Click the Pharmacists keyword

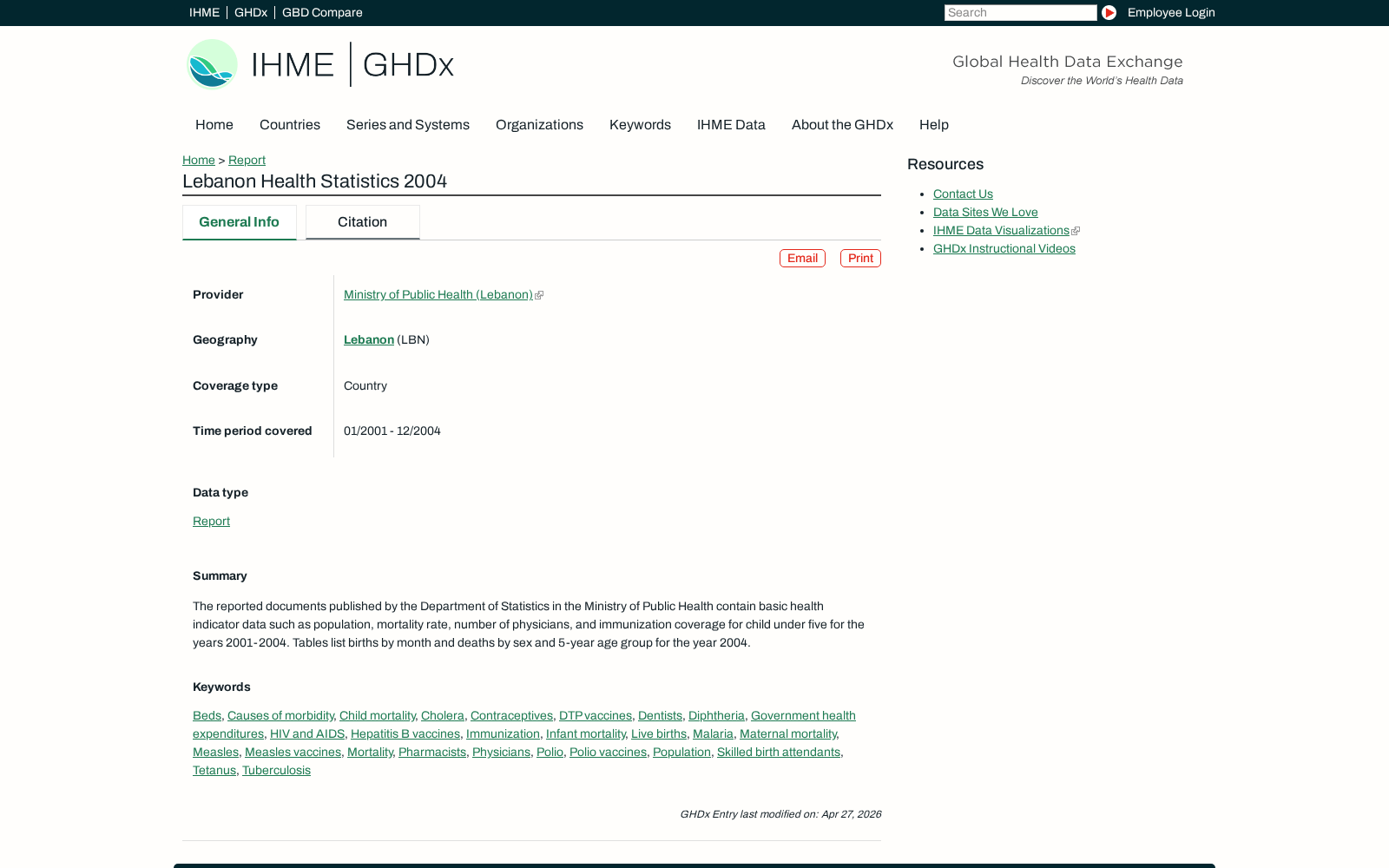pyautogui.click(x=432, y=752)
